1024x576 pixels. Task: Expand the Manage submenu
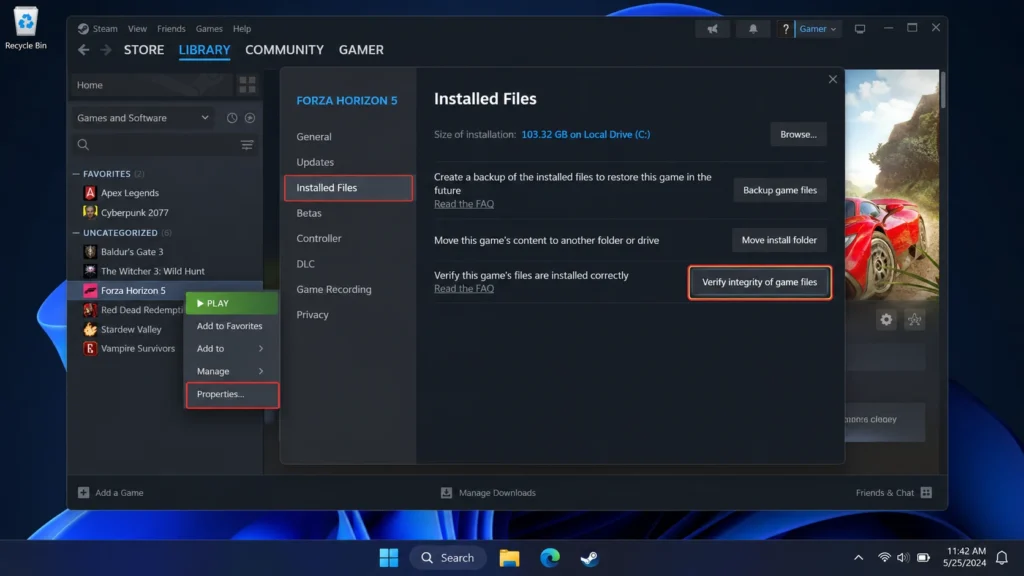(232, 371)
